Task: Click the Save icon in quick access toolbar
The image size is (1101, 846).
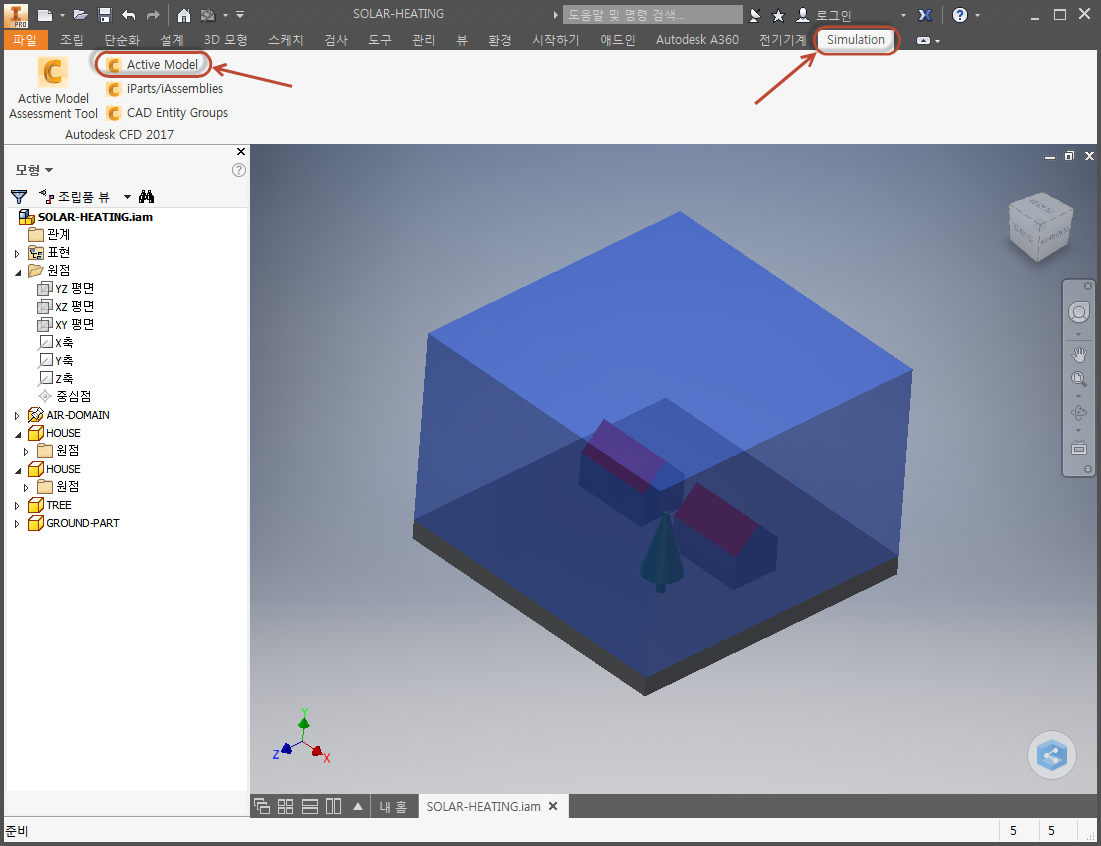Action: [x=105, y=15]
